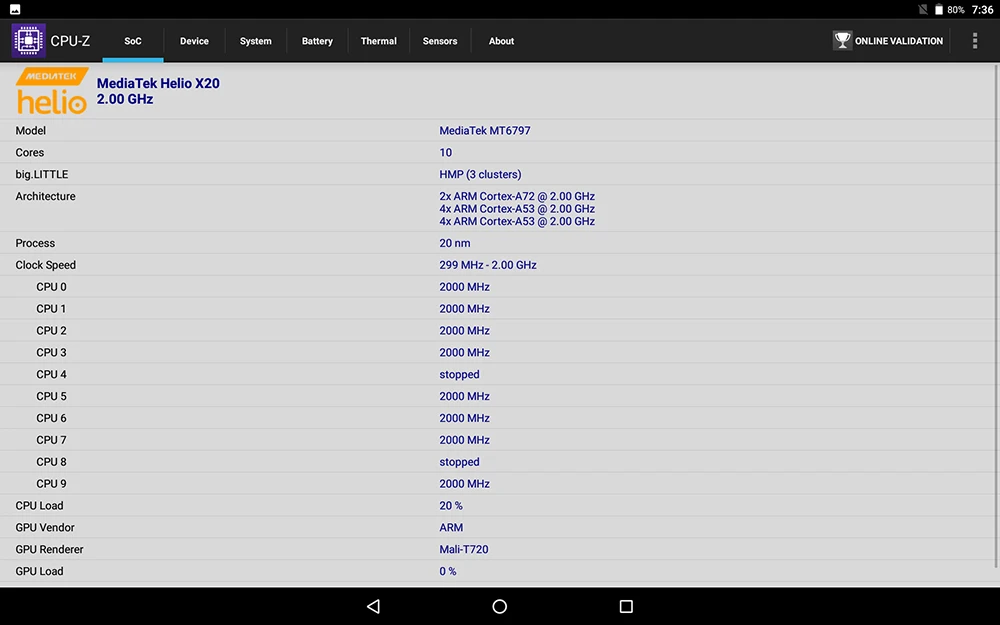This screenshot has height=625, width=1000.
Task: Tap the recent apps square button
Action: (626, 606)
